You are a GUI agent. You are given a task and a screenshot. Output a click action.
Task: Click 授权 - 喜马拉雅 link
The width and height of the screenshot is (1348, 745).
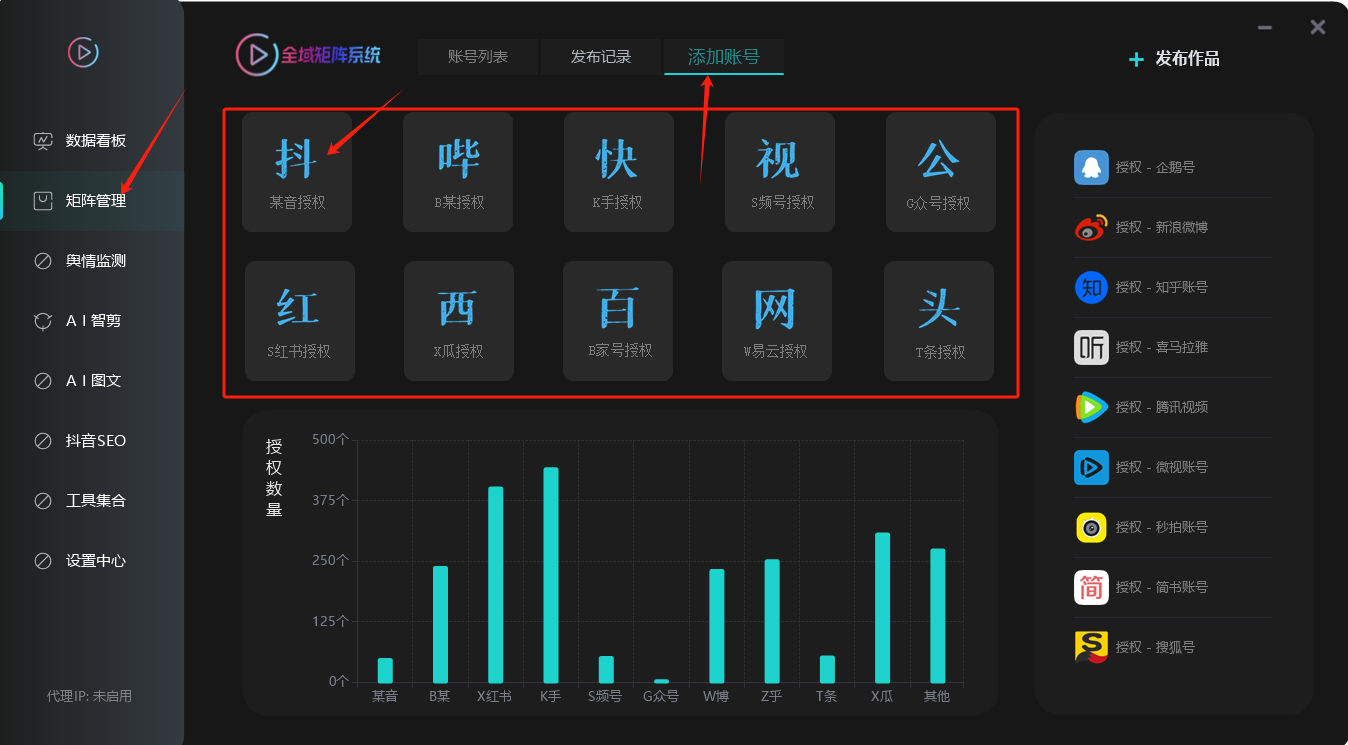[1162, 347]
